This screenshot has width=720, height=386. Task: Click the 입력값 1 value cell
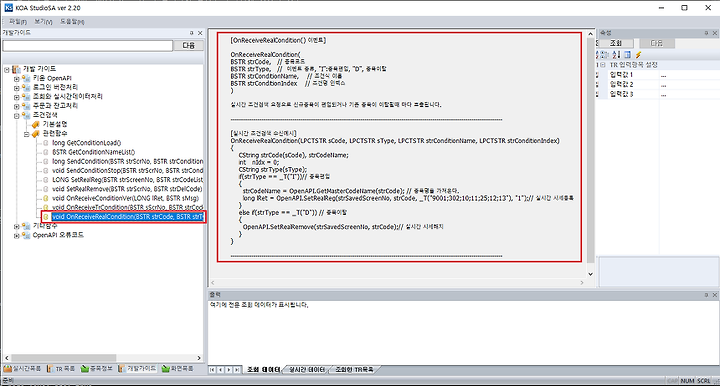(689, 75)
